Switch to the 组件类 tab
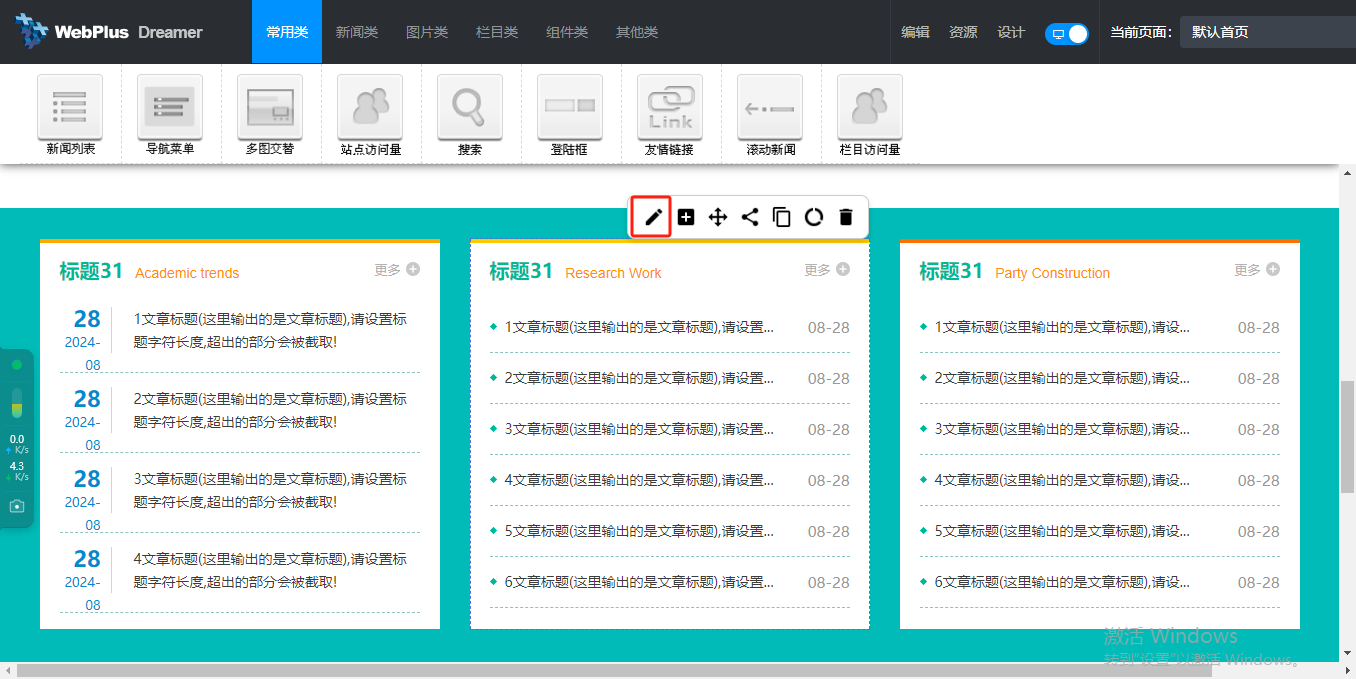The height and width of the screenshot is (679, 1356). click(x=567, y=32)
